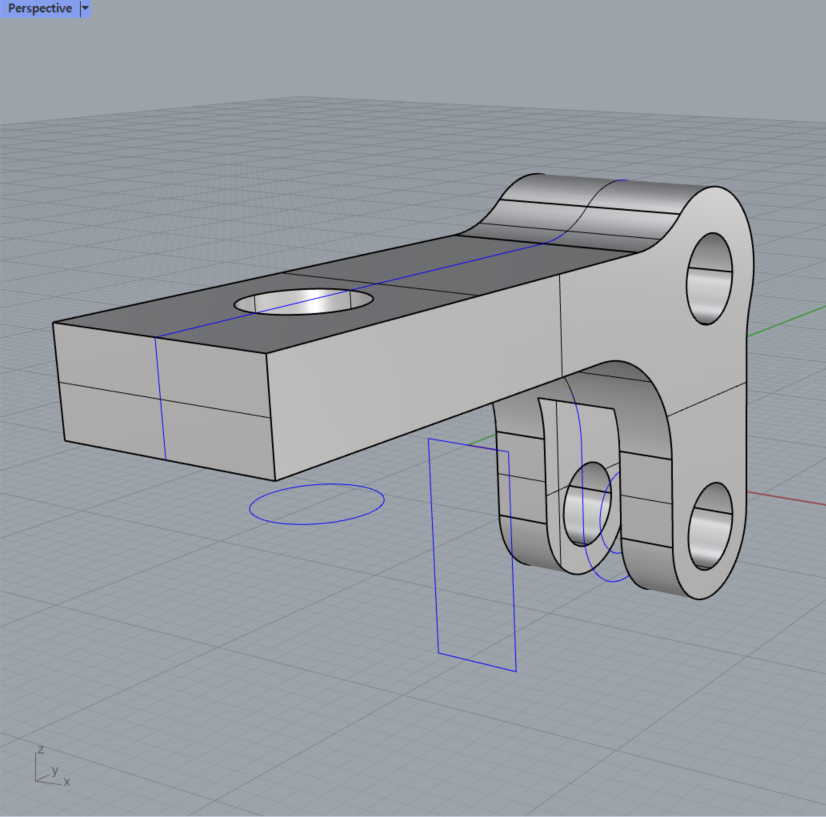Expand the Perspective viewport dropdown arrow
The width and height of the screenshot is (826, 817).
(85, 8)
